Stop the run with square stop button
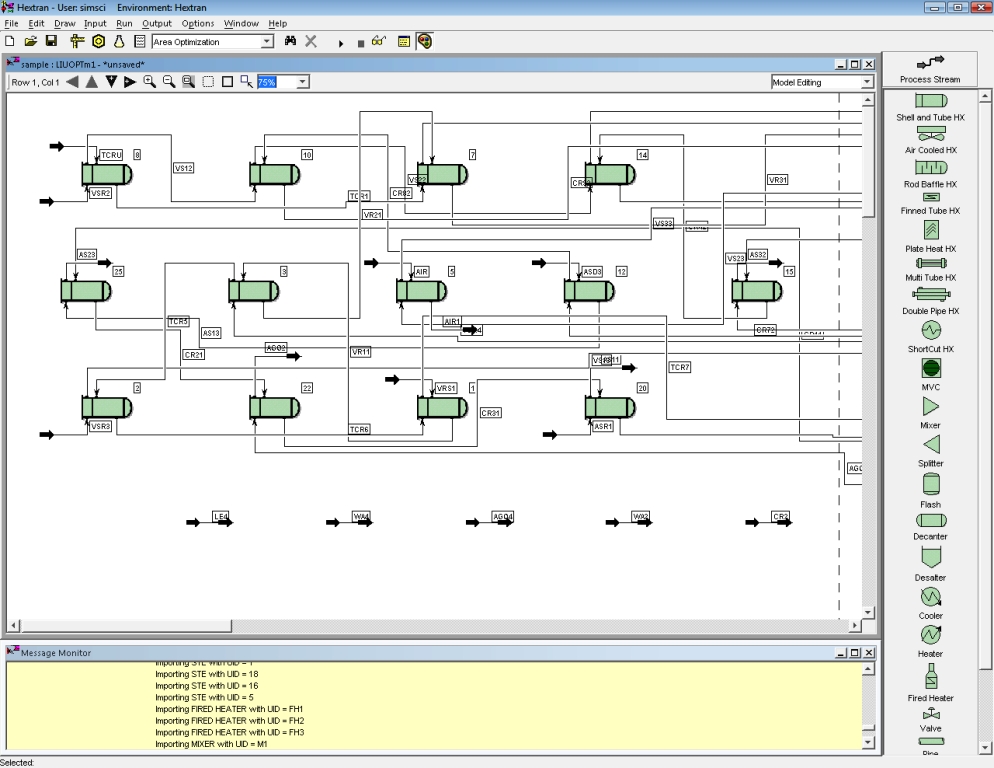This screenshot has width=994, height=768. click(361, 43)
